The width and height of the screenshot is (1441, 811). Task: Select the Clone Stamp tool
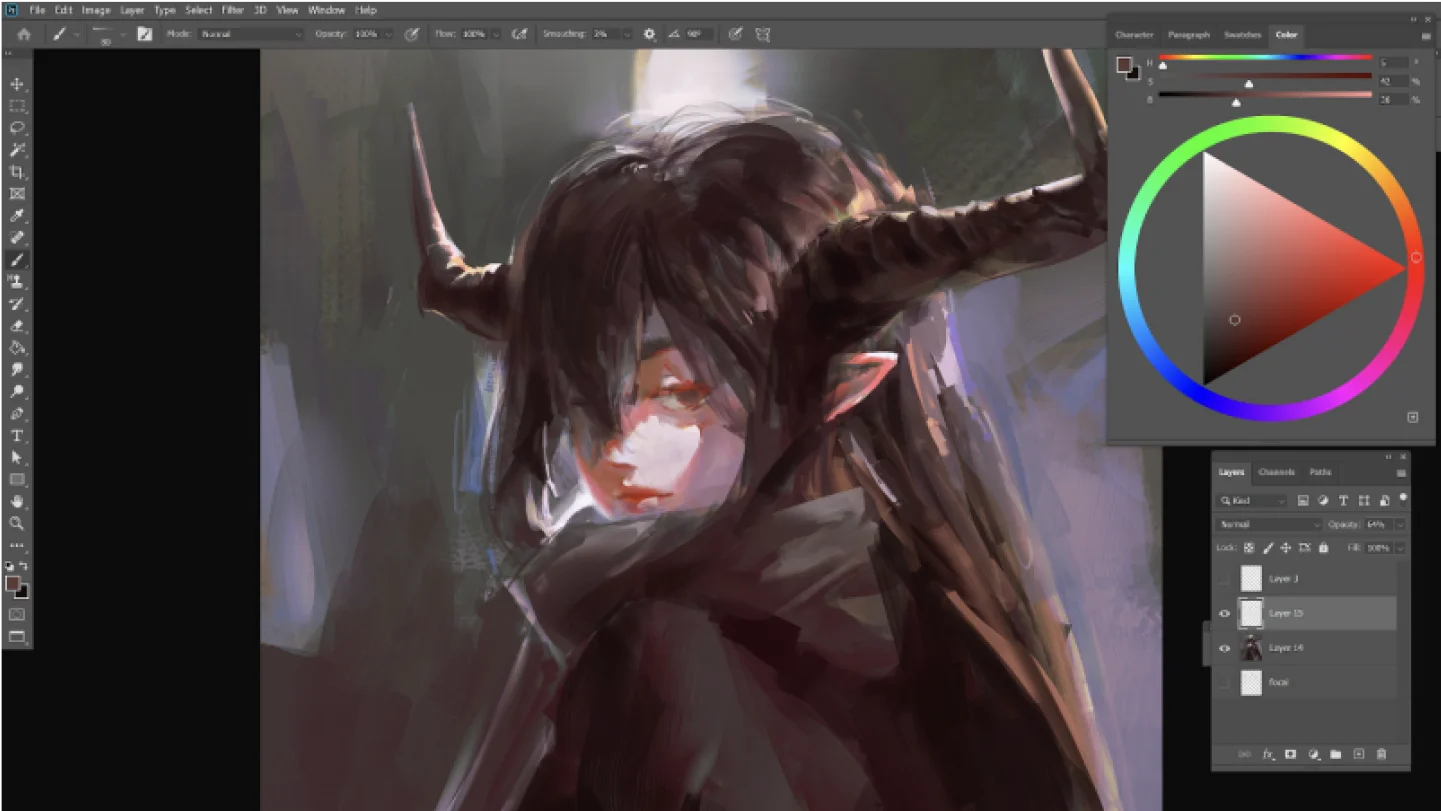pyautogui.click(x=17, y=282)
